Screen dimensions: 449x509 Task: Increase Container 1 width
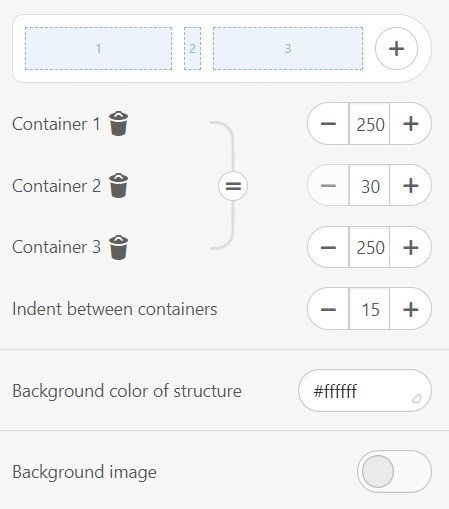click(x=411, y=124)
